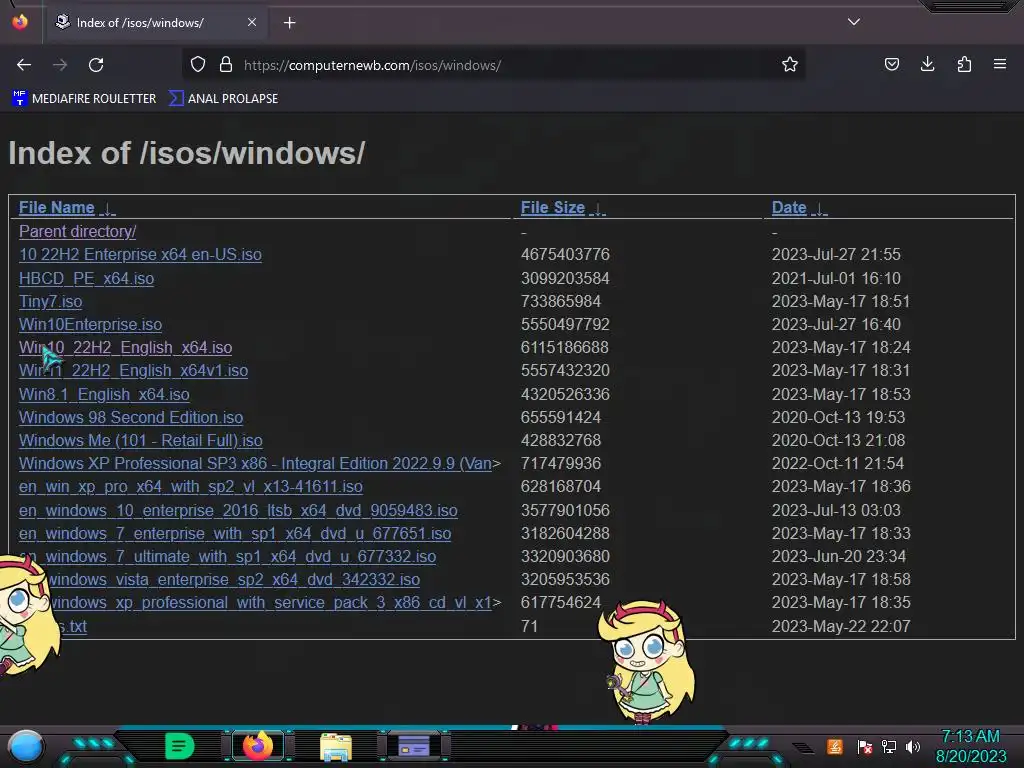Click the Win10Enterprise.iso link
The width and height of the screenshot is (1024, 768).
(90, 324)
